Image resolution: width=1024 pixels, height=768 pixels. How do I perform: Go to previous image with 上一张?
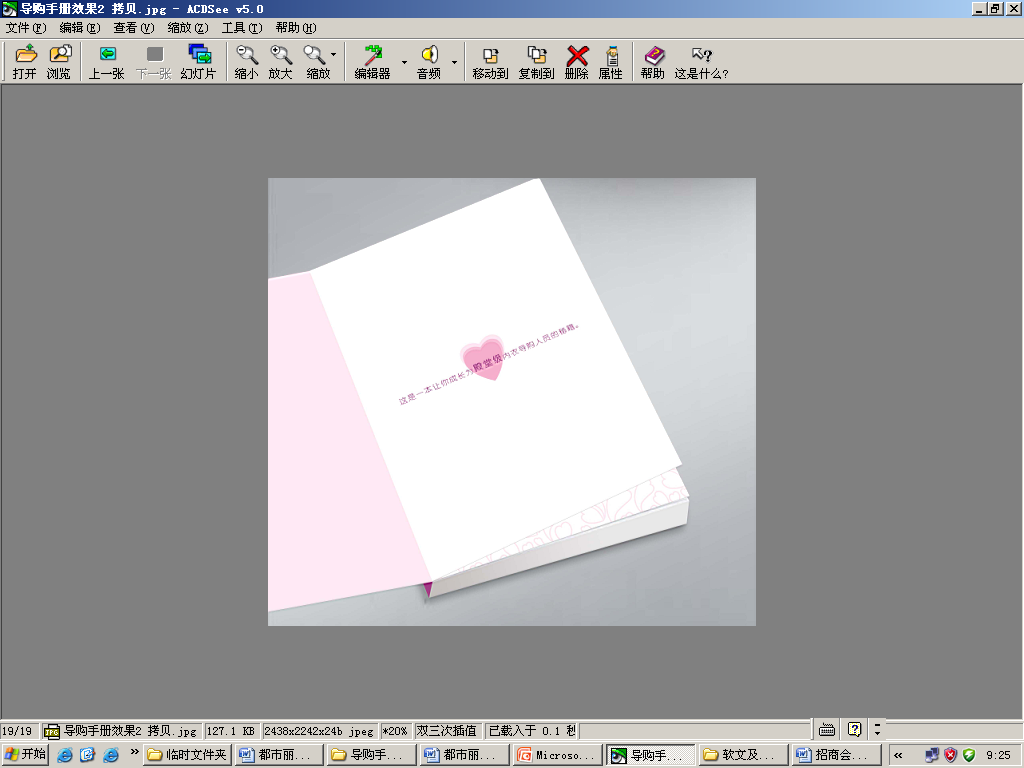click(106, 62)
